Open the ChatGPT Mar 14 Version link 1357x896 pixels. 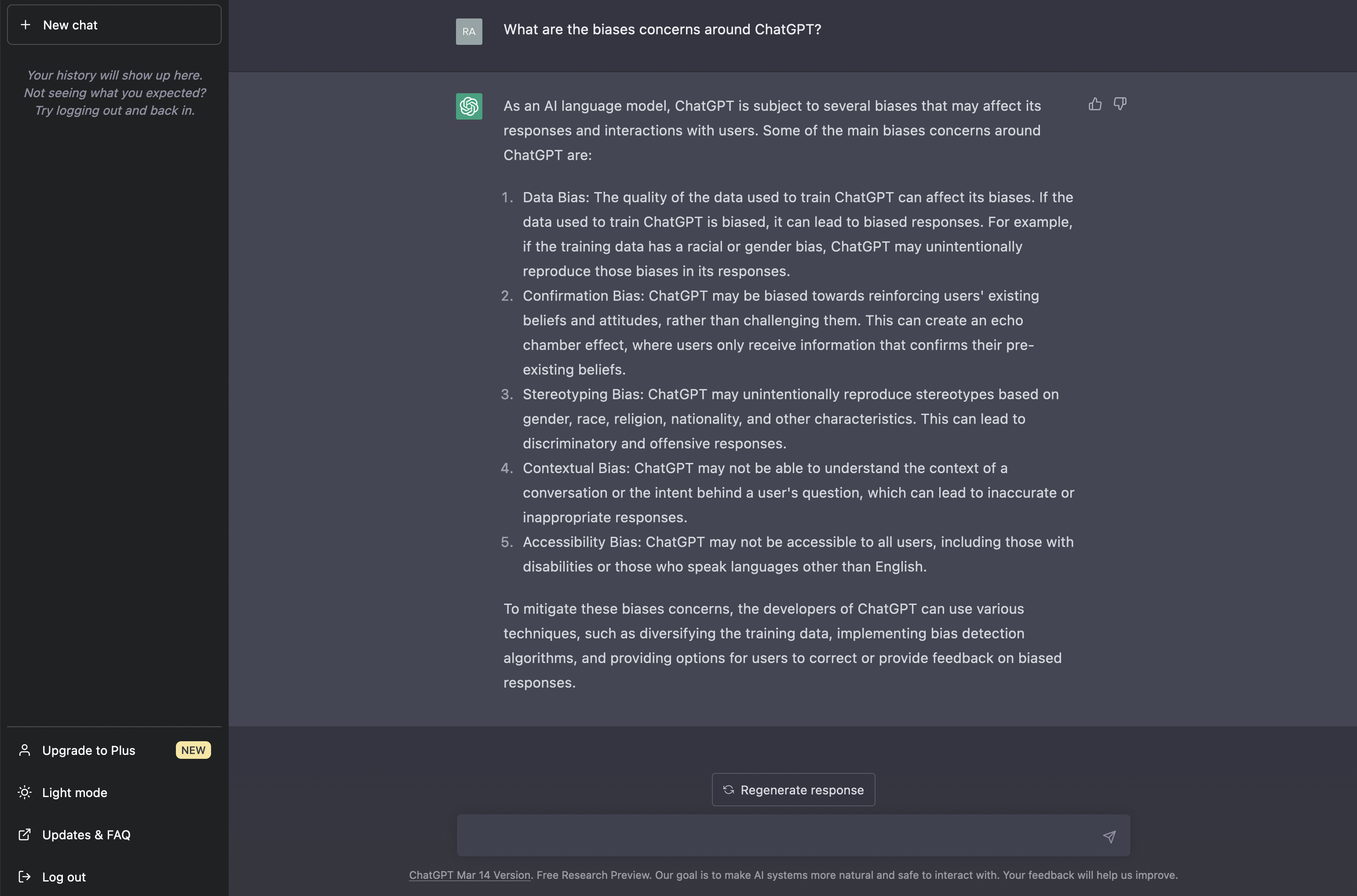[470, 875]
